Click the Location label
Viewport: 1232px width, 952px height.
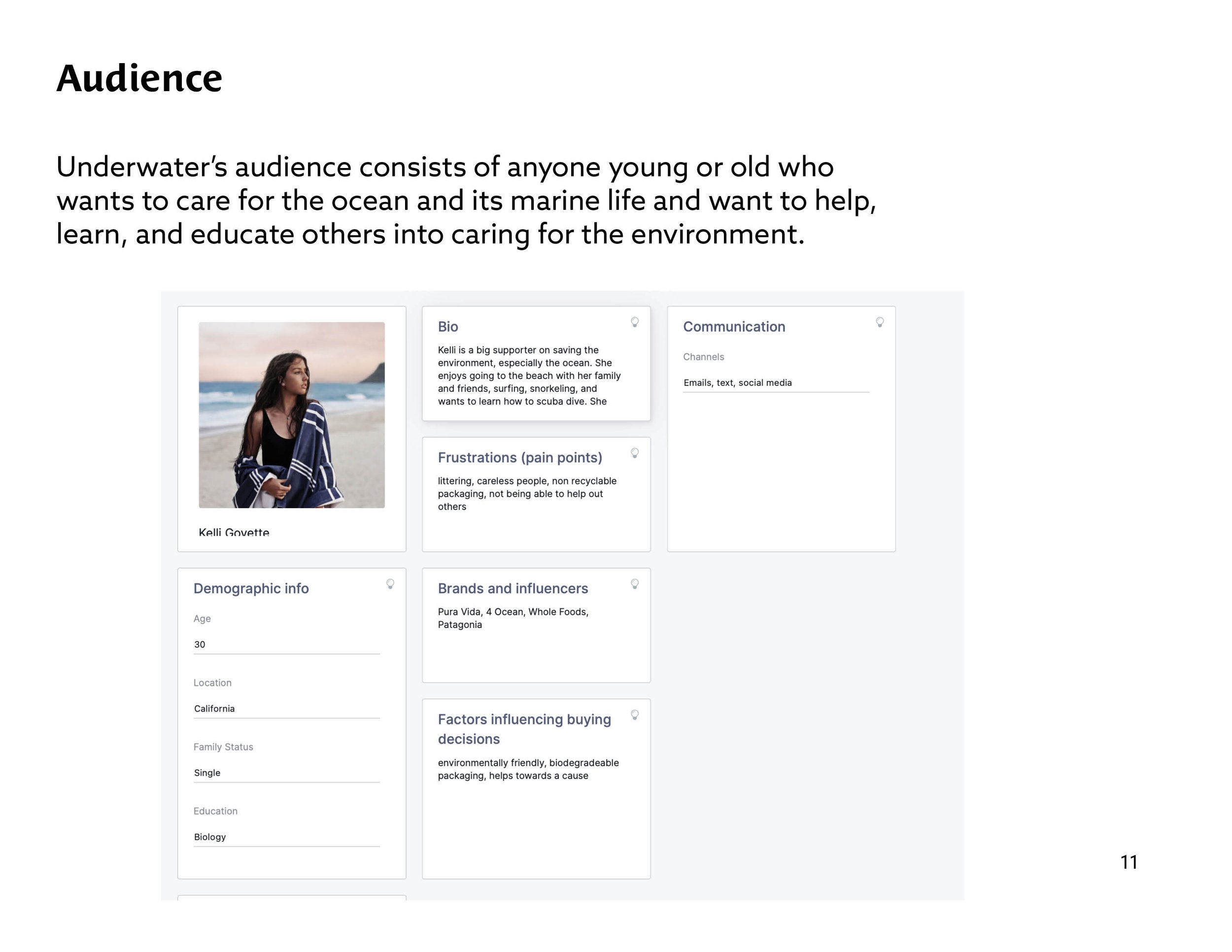[x=213, y=682]
